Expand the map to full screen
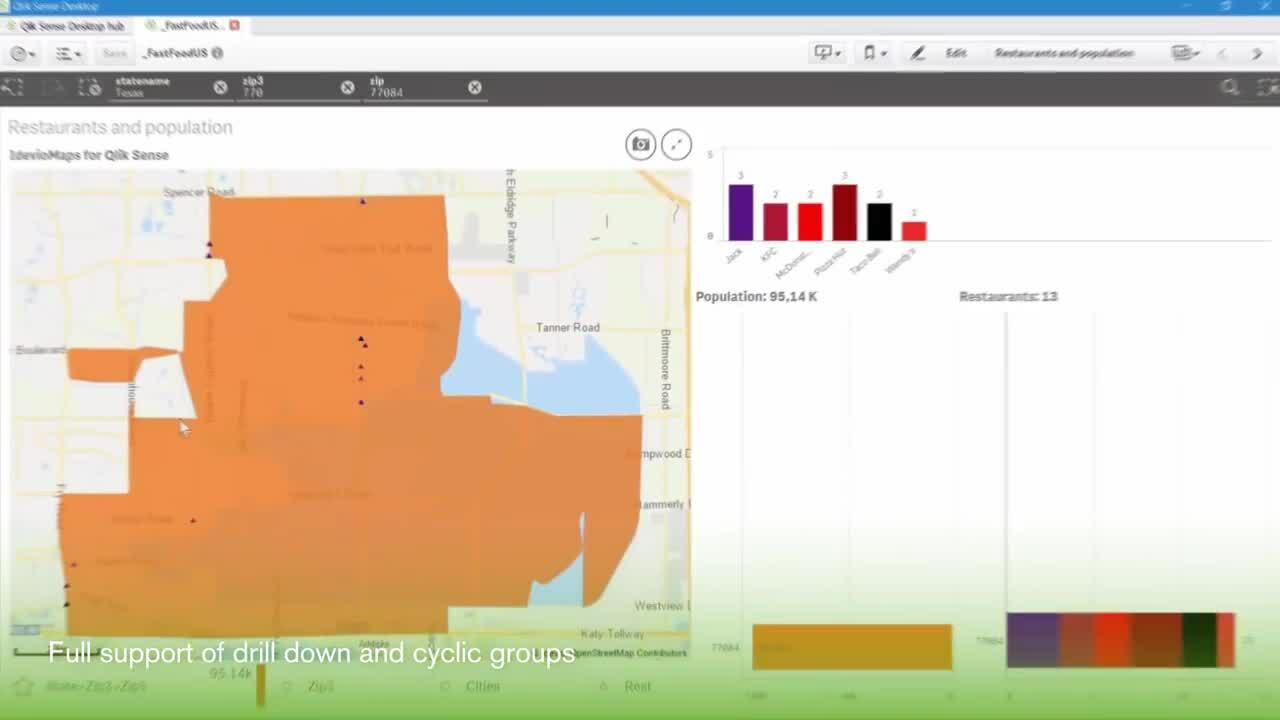 (x=676, y=144)
